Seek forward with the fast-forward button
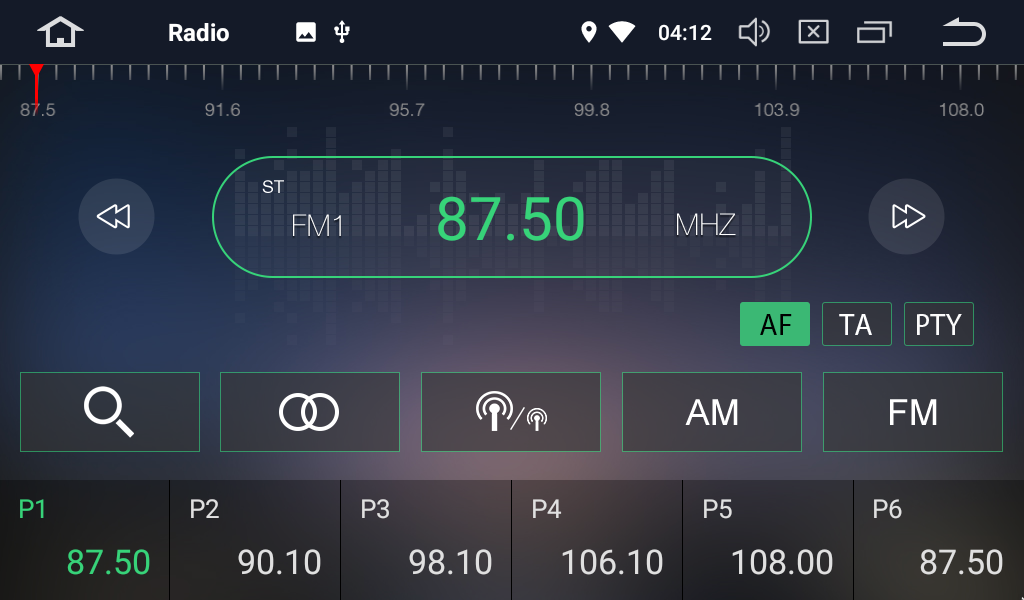 click(x=906, y=216)
